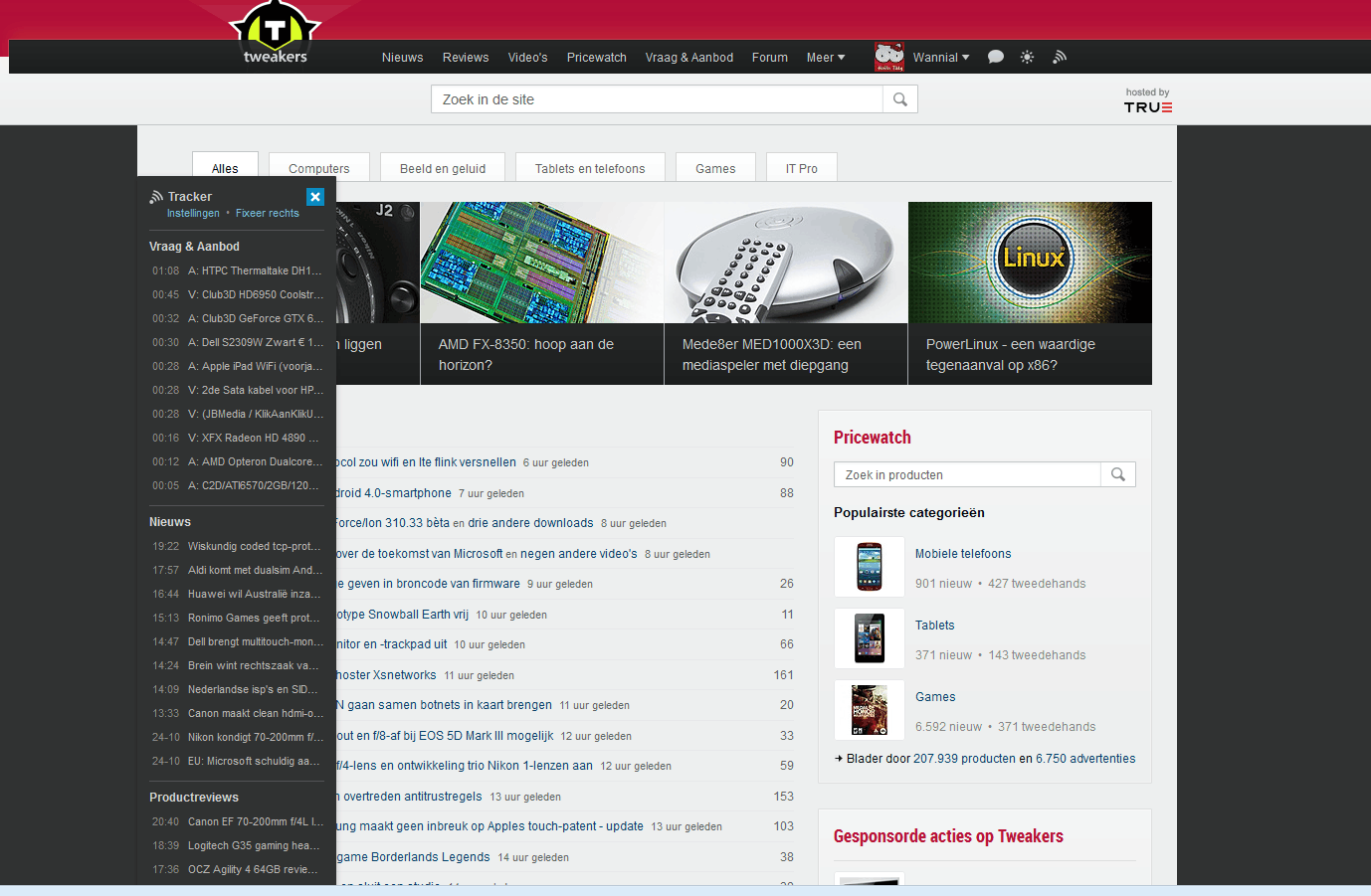
Task: Open the Tablets category thumbnail image
Action: point(869,638)
